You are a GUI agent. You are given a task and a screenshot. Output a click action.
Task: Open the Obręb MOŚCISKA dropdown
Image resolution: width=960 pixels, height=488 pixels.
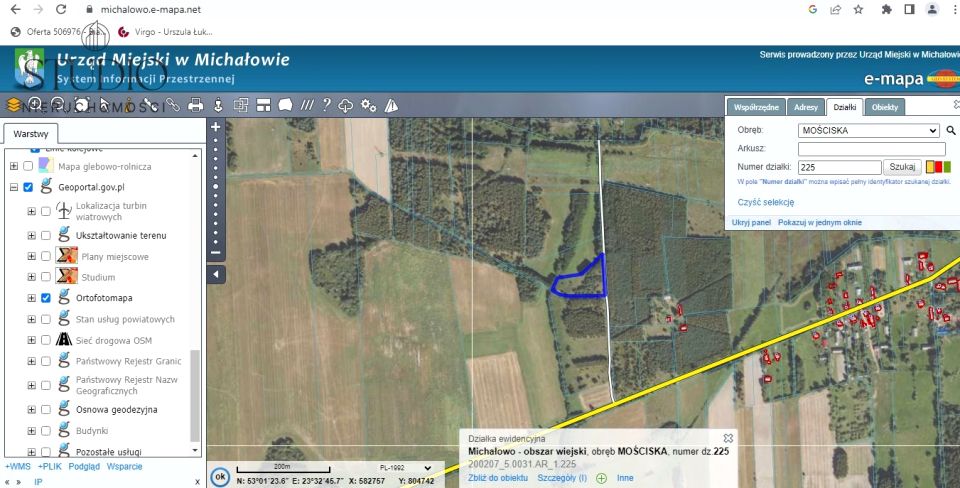(x=868, y=130)
